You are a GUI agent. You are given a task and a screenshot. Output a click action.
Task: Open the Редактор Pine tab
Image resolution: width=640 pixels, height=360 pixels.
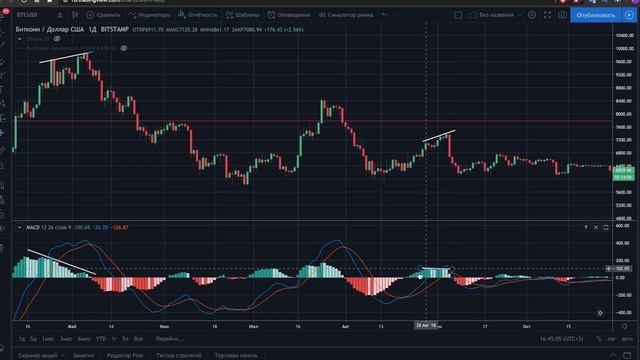pyautogui.click(x=125, y=356)
